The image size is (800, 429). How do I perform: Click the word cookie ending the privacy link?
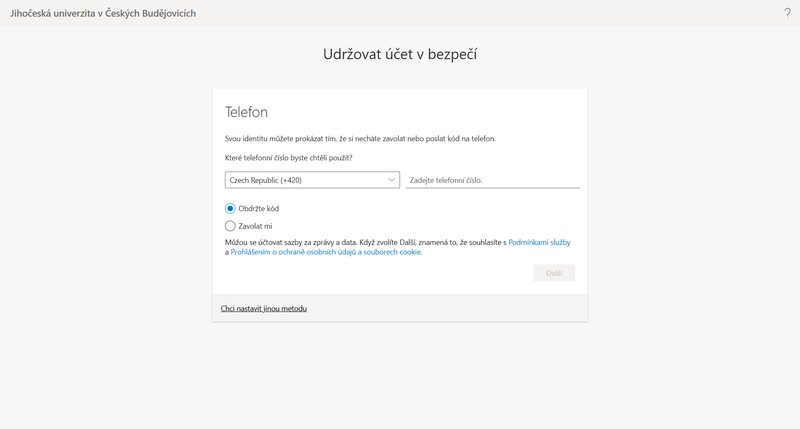[x=409, y=252]
